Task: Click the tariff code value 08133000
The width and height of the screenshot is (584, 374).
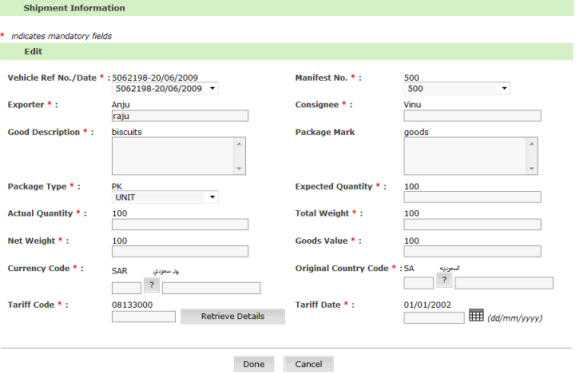Action: tap(132, 305)
